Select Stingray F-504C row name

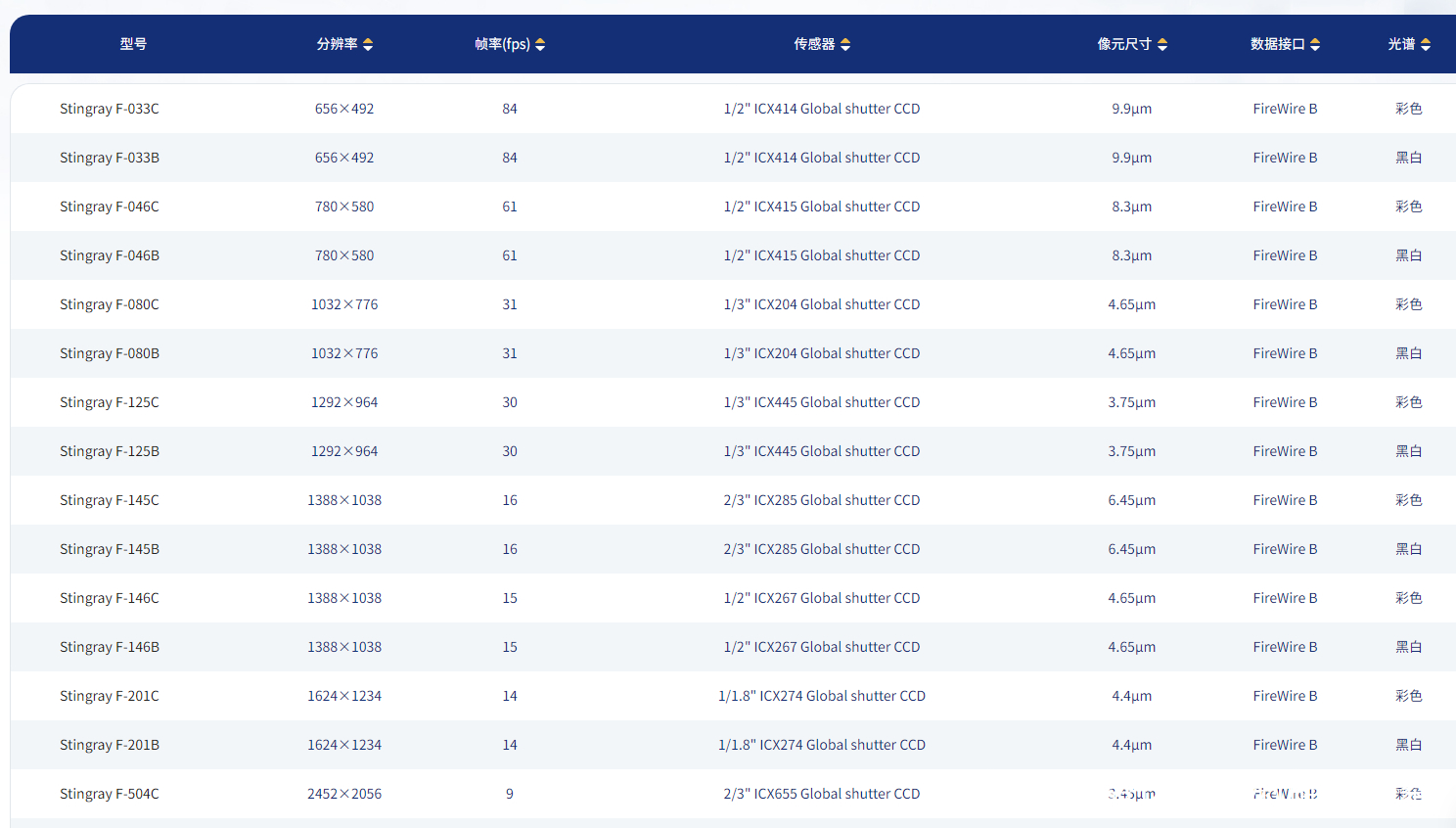(110, 794)
